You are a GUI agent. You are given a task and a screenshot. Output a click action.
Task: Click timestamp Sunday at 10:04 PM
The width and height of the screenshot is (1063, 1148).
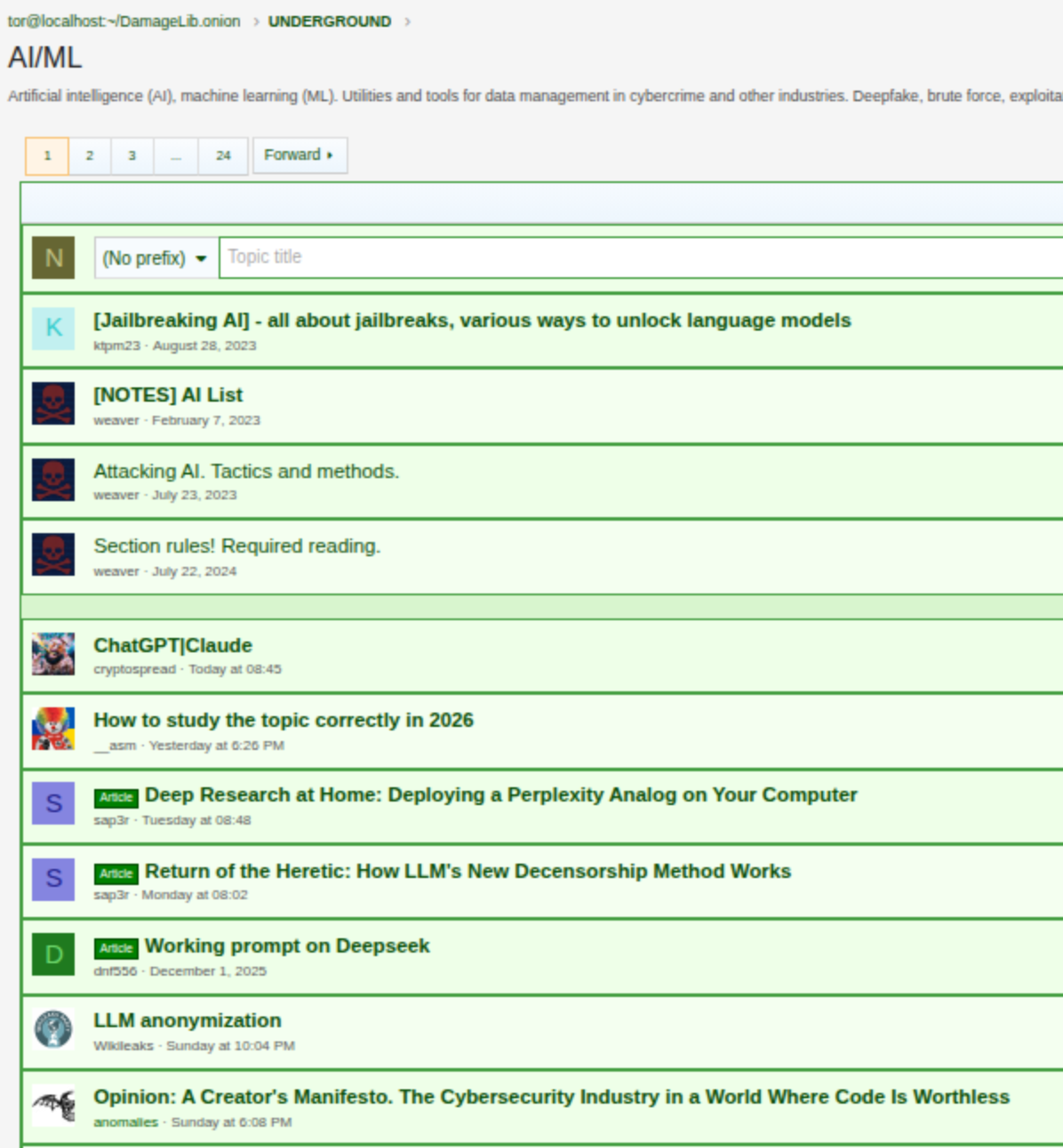click(x=230, y=1046)
